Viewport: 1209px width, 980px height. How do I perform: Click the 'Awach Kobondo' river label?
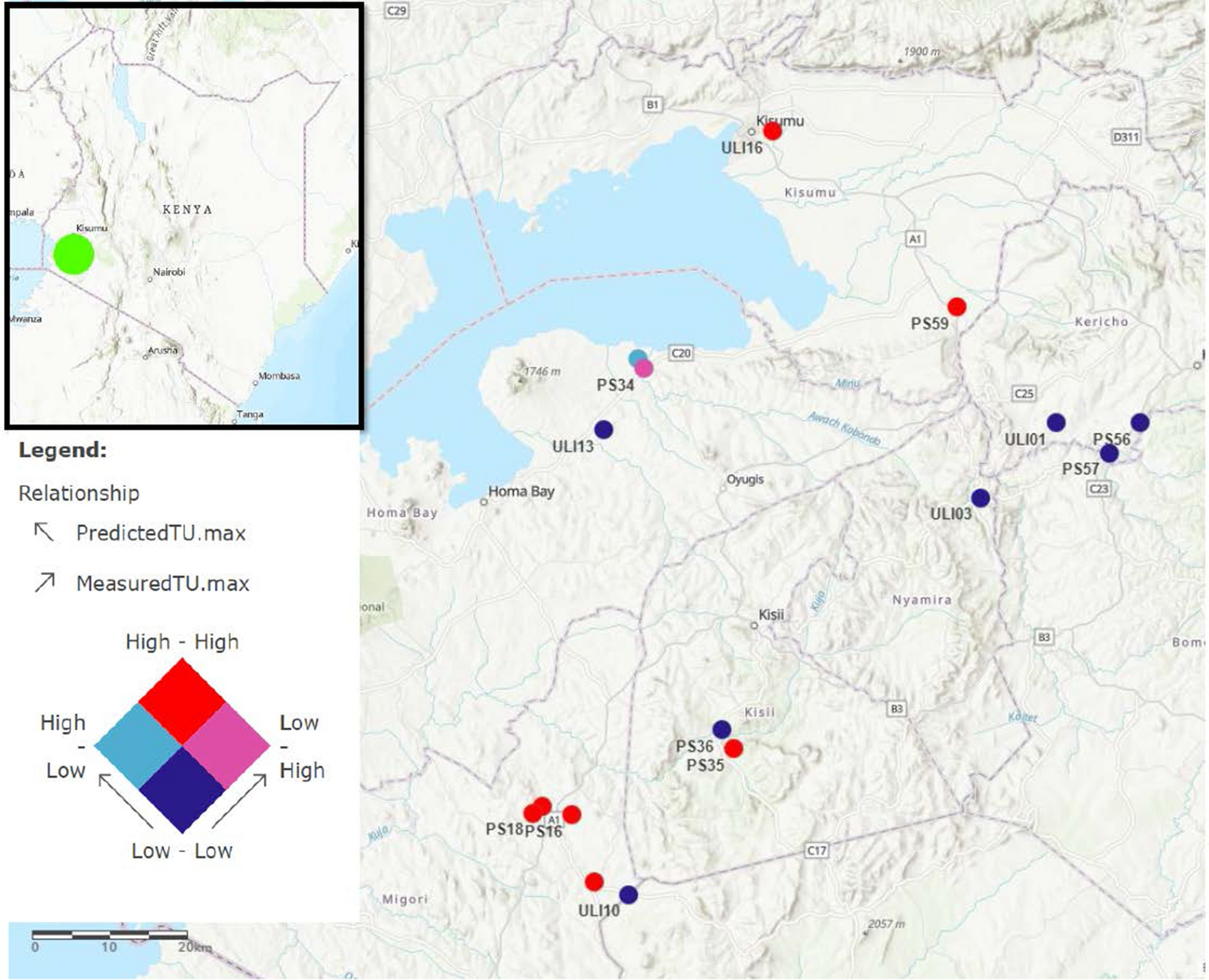(x=844, y=430)
